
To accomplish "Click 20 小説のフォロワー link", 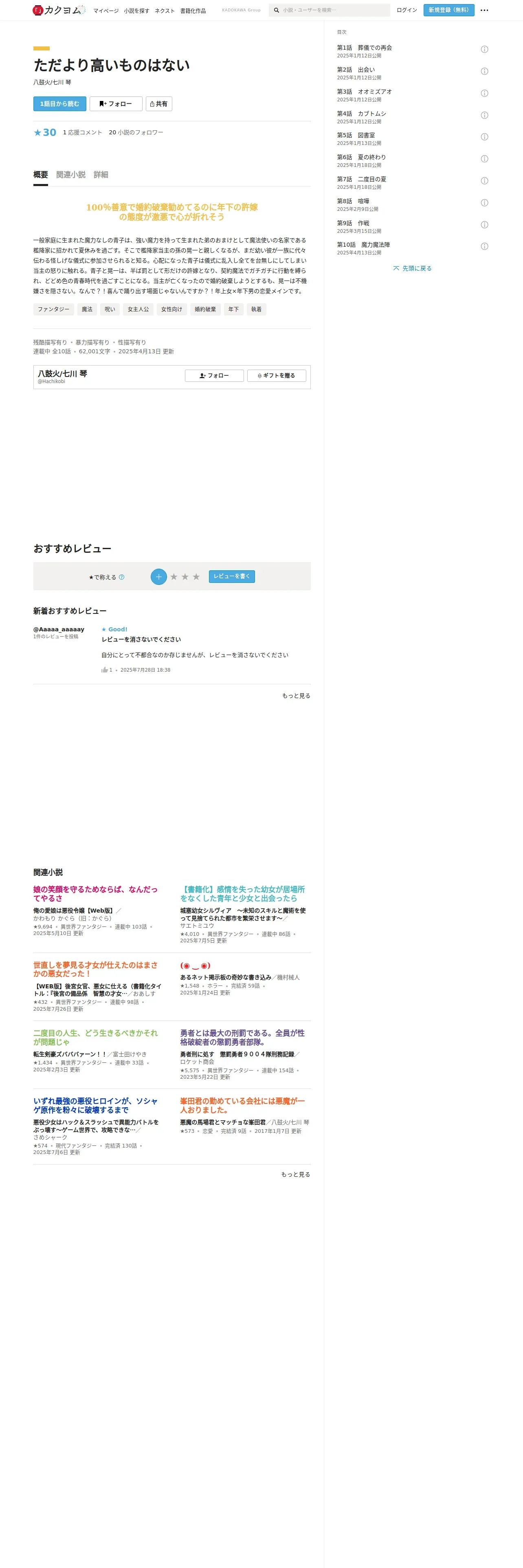I will 136,133.
